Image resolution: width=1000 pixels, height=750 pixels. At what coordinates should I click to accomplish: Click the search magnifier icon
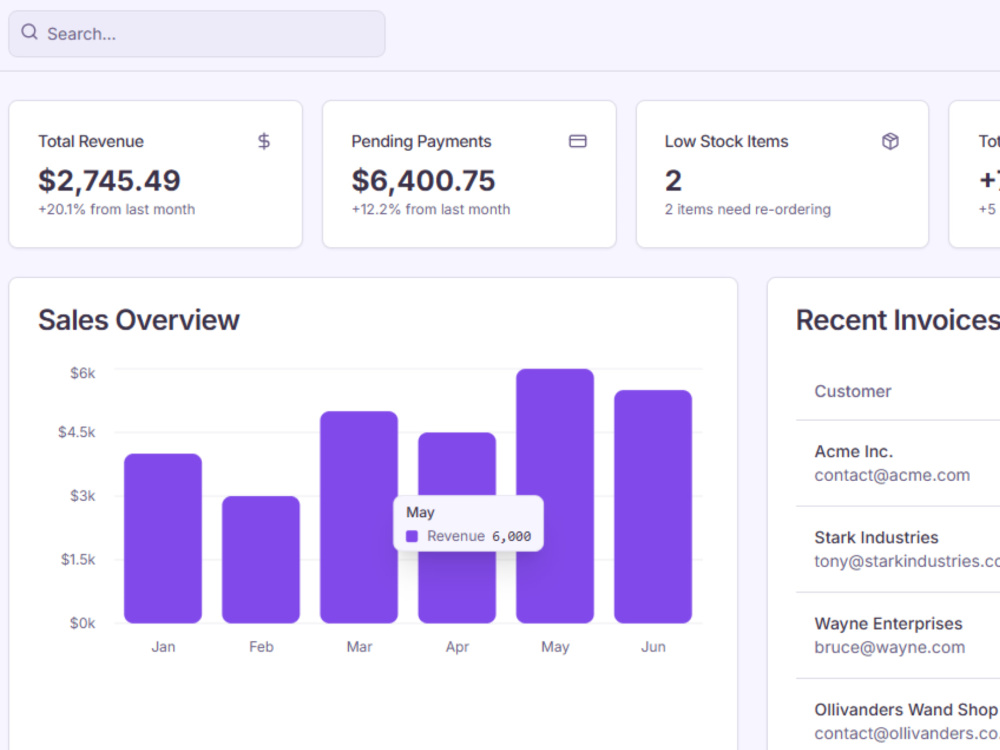click(29, 32)
